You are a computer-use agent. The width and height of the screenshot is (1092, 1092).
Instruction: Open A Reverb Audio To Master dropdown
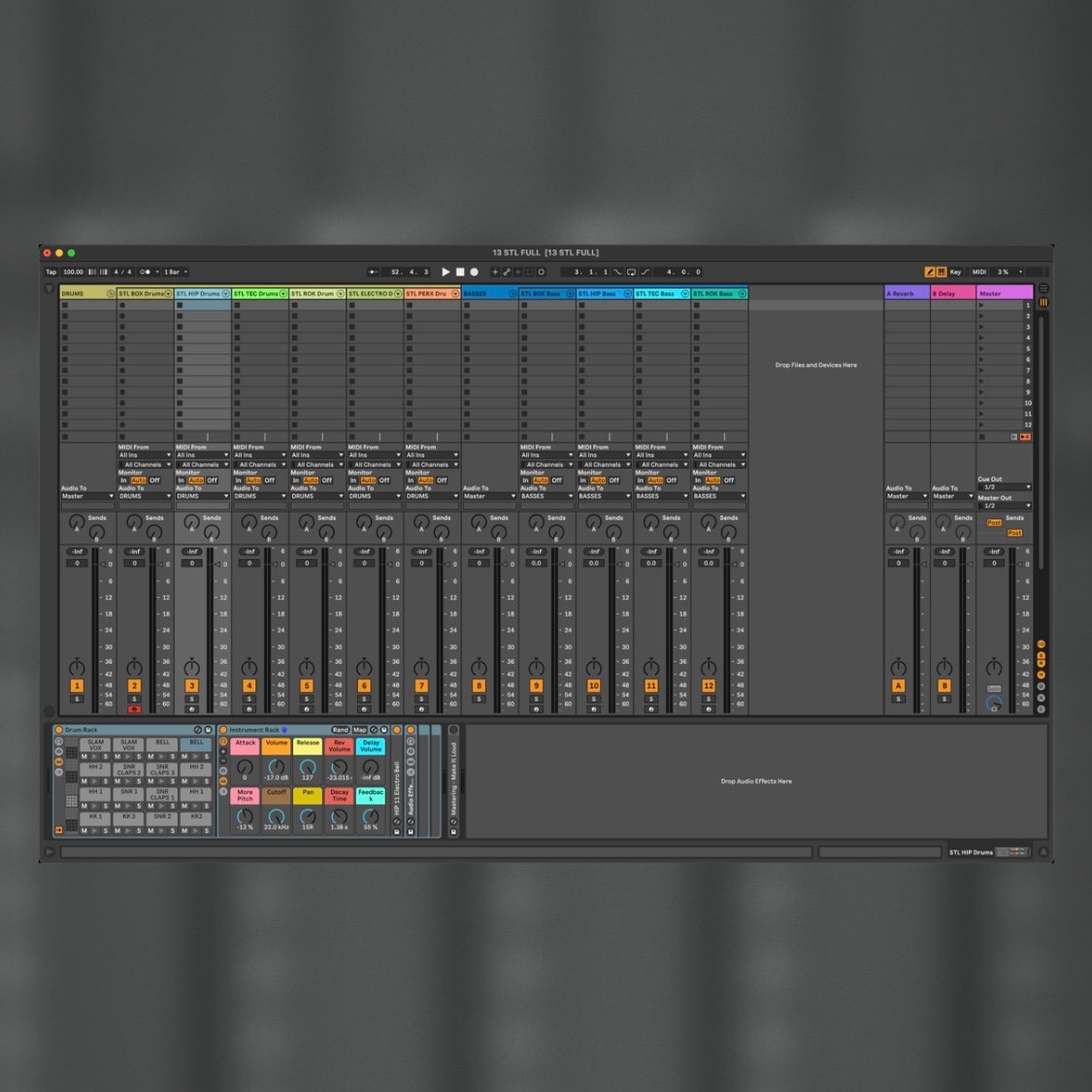(907, 497)
